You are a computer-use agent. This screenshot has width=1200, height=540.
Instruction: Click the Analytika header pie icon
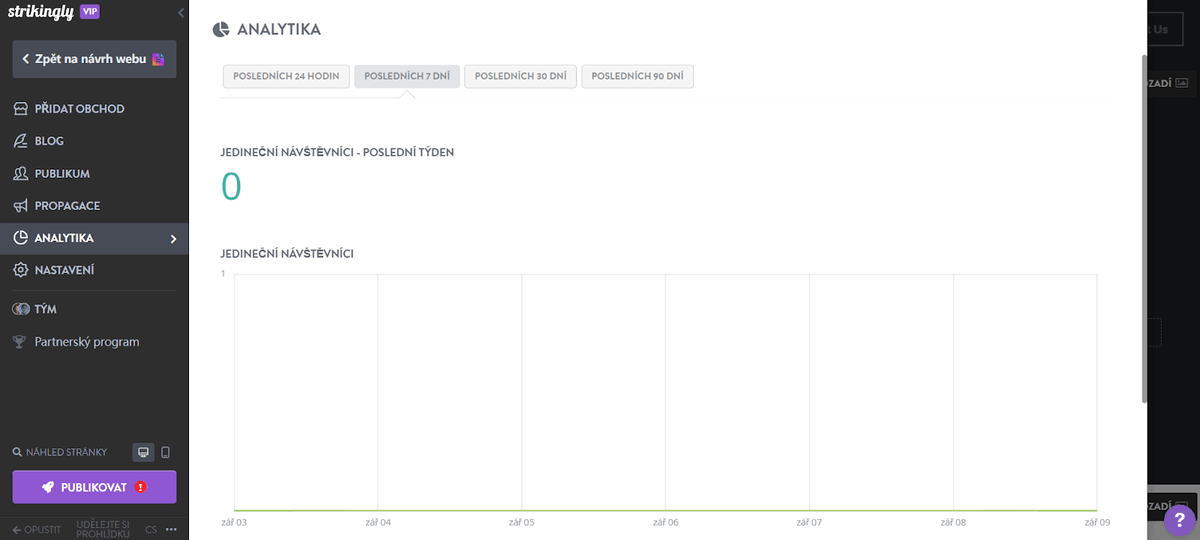click(222, 30)
